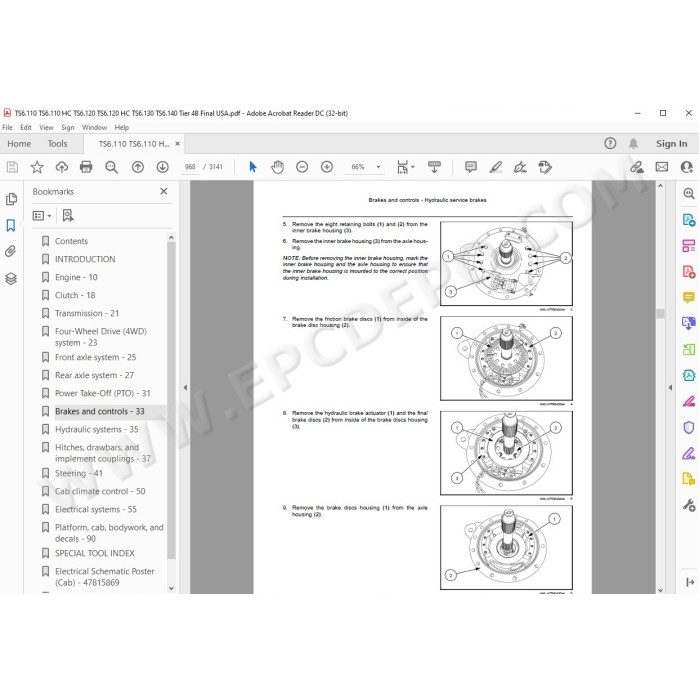Switch to the Tools tab
The width and height of the screenshot is (700, 700).
point(58,144)
